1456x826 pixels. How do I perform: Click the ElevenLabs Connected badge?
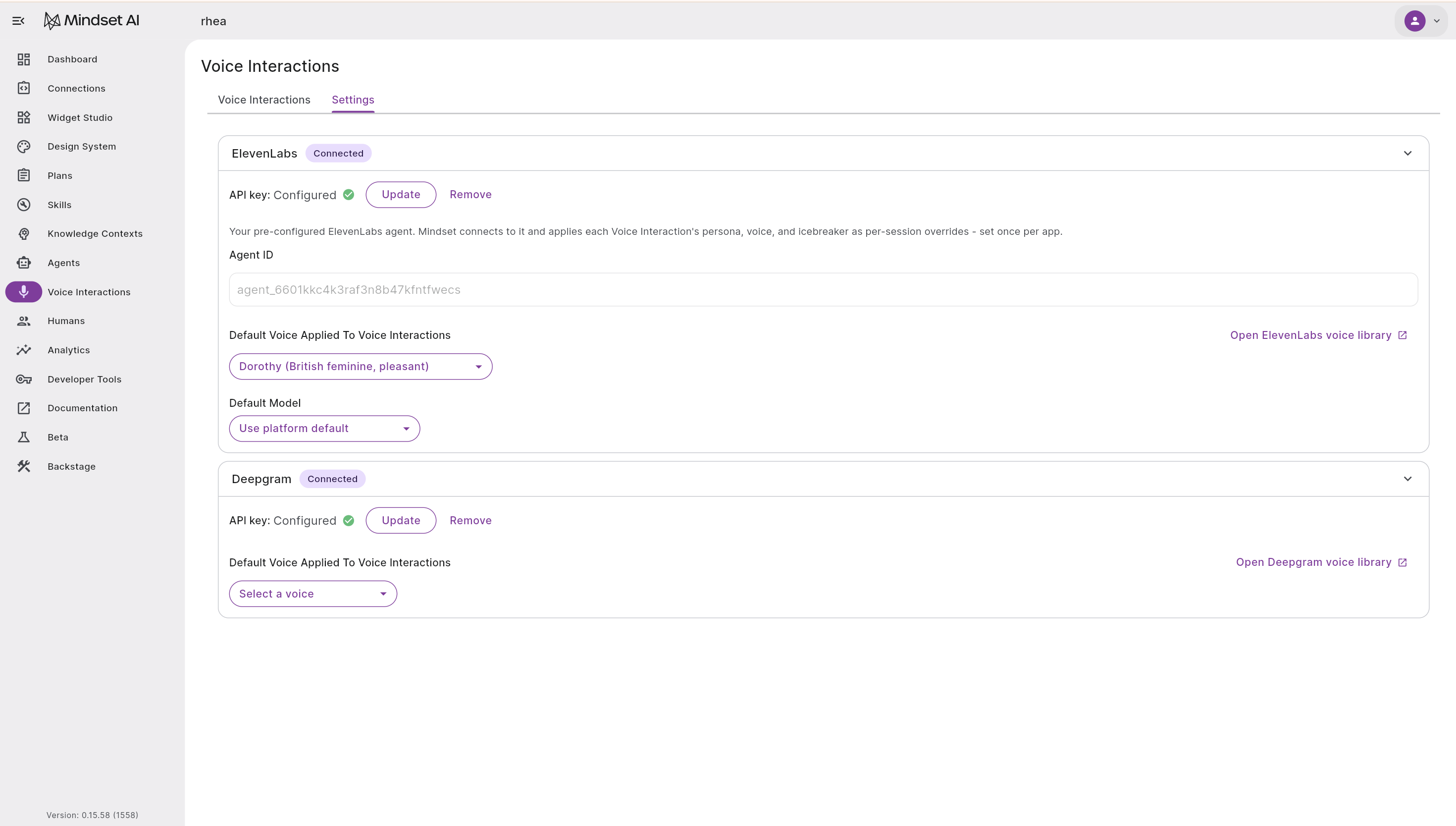coord(338,153)
